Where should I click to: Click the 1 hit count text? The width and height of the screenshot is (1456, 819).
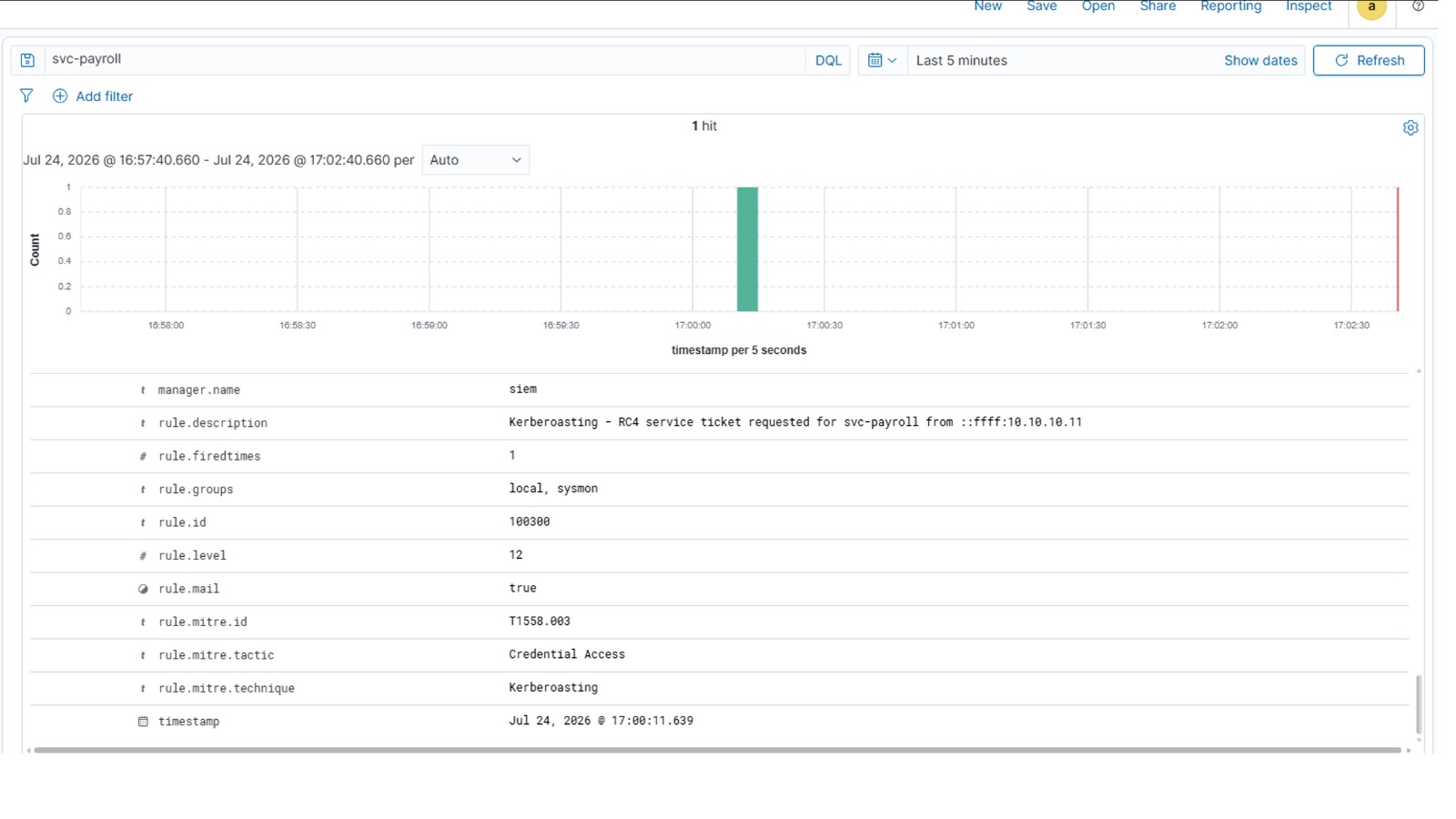[x=704, y=126]
